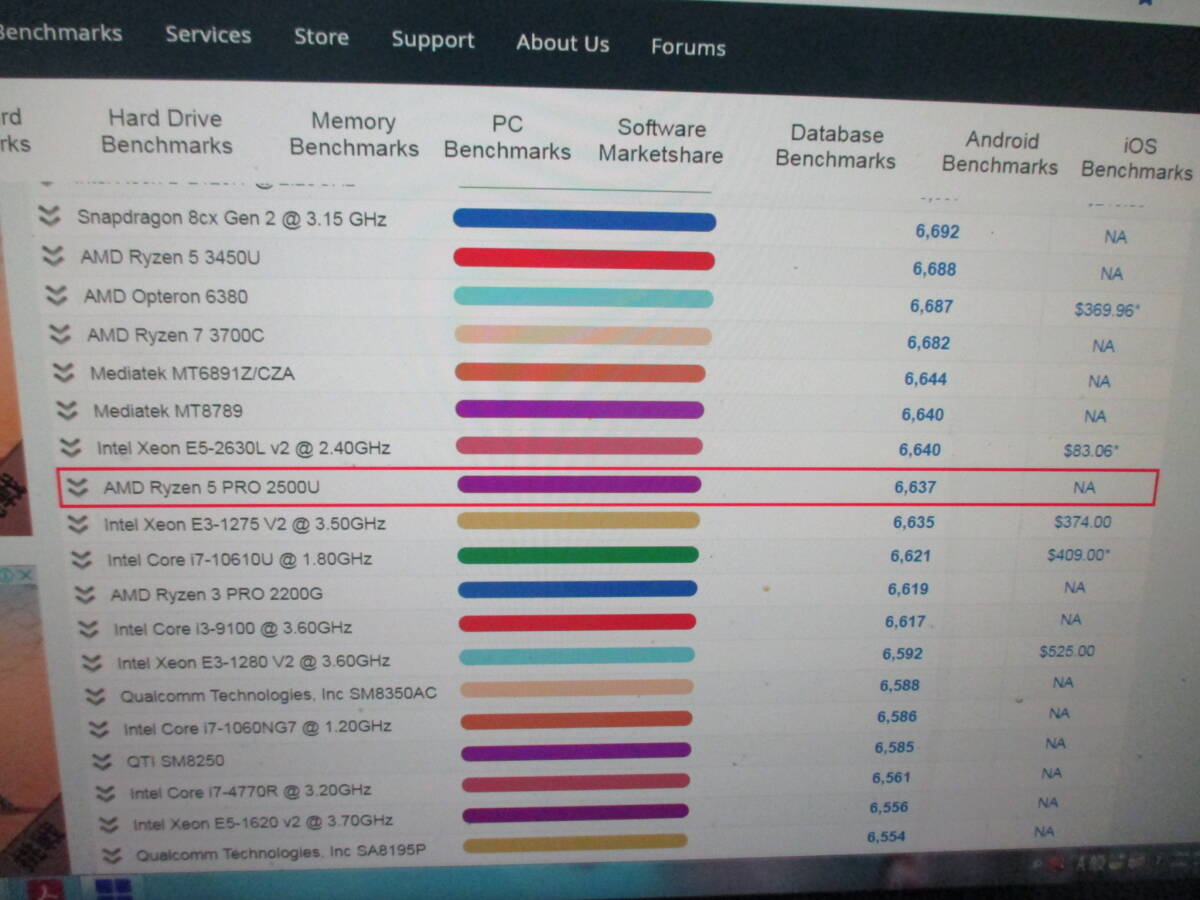Open Intel Xeon E3-1275 V2 link
Screen dimensions: 1200x900
245,524
